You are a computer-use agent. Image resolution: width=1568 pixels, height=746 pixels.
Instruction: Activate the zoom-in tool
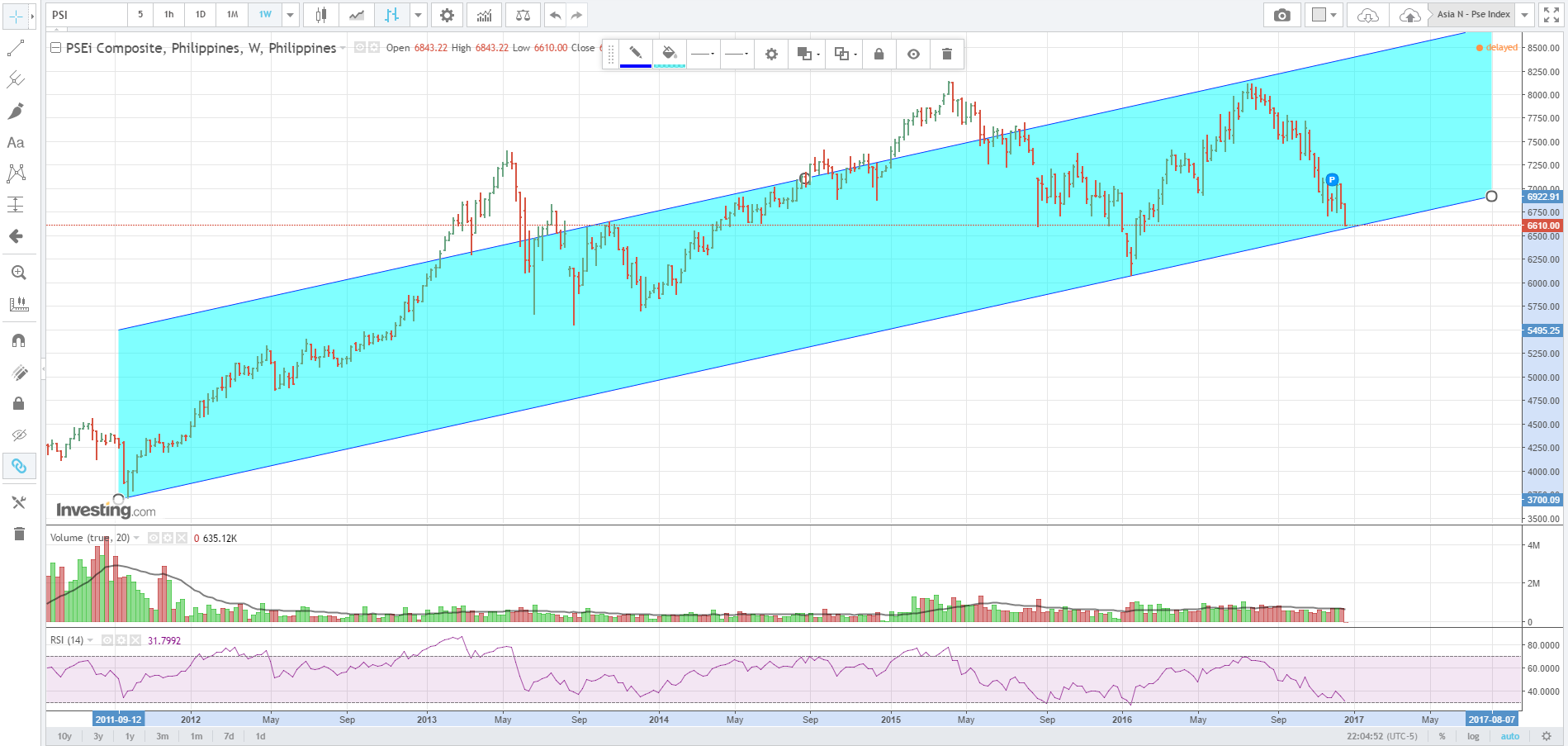(x=19, y=272)
